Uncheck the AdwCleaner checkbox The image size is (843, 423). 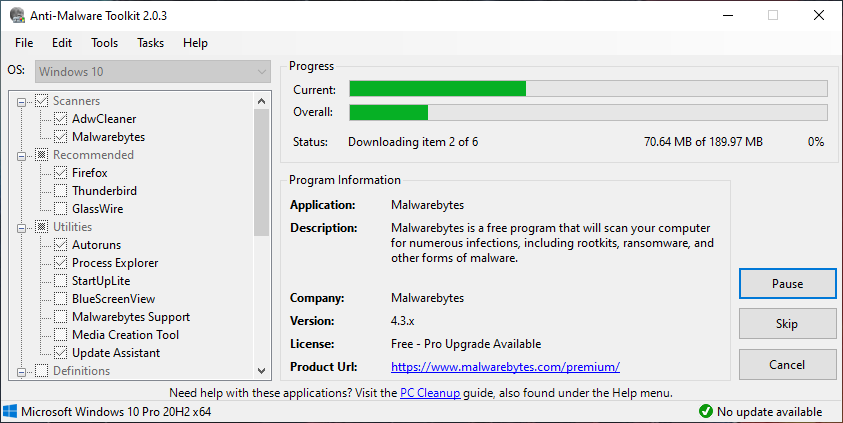pyautogui.click(x=61, y=119)
